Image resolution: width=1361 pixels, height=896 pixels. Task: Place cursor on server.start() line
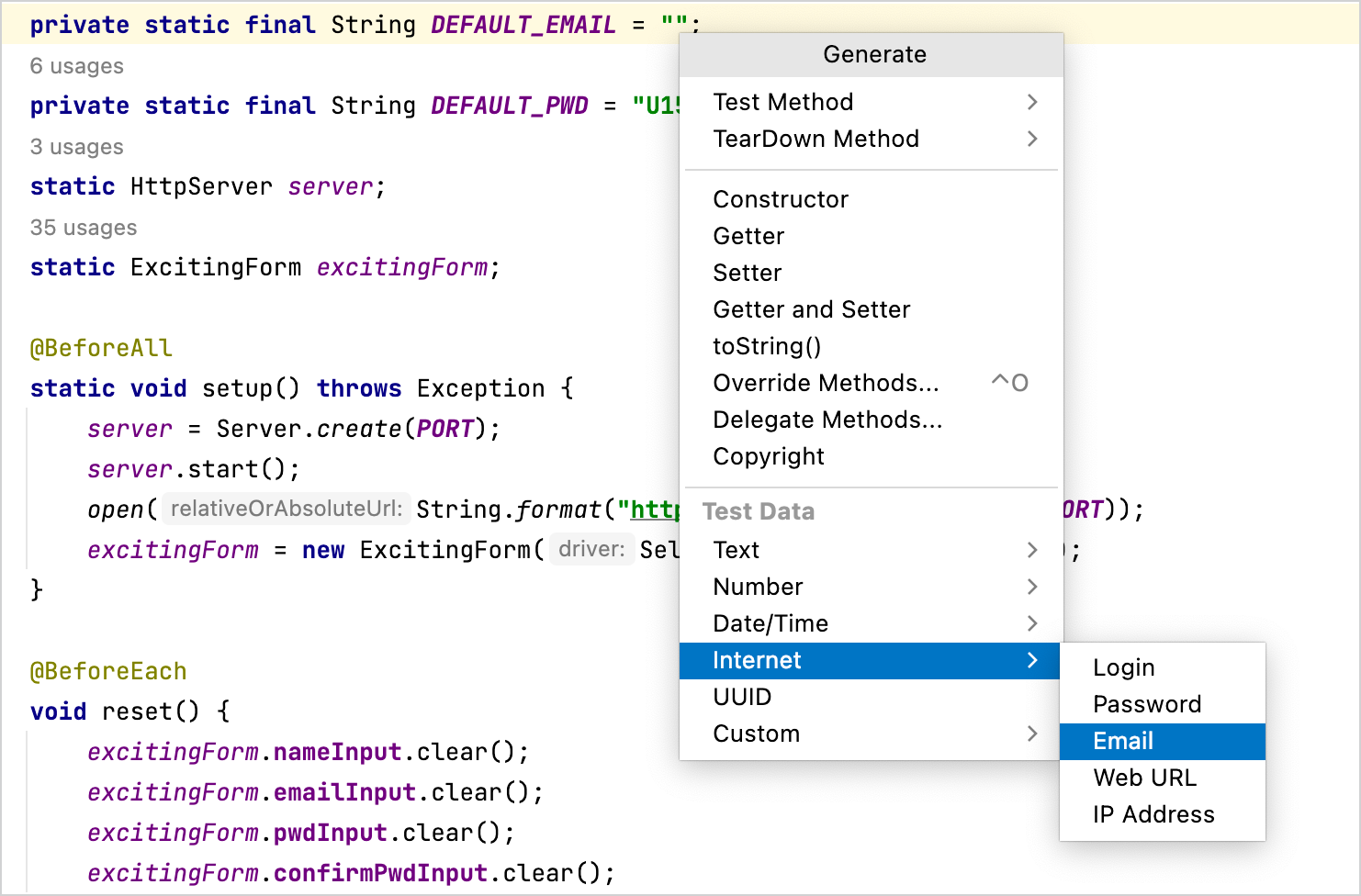[x=194, y=469]
